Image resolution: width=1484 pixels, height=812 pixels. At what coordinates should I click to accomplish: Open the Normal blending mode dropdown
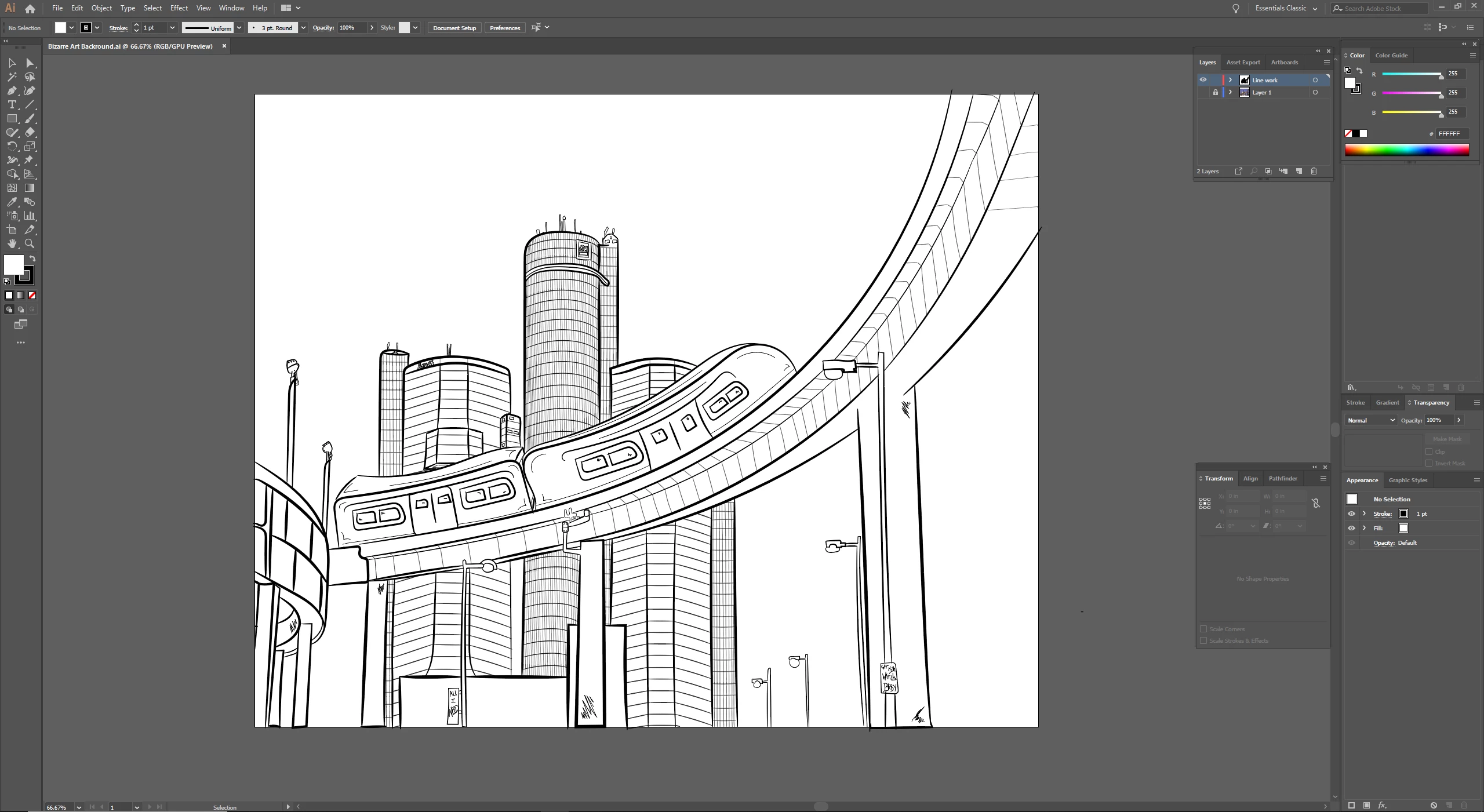click(1370, 420)
